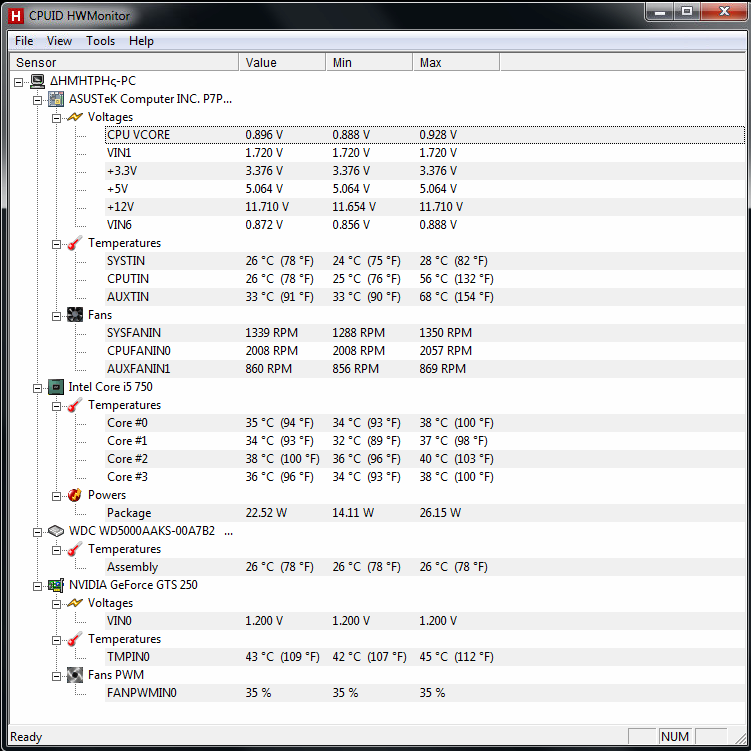Open the File menu
This screenshot has width=751, height=751.
[x=24, y=41]
